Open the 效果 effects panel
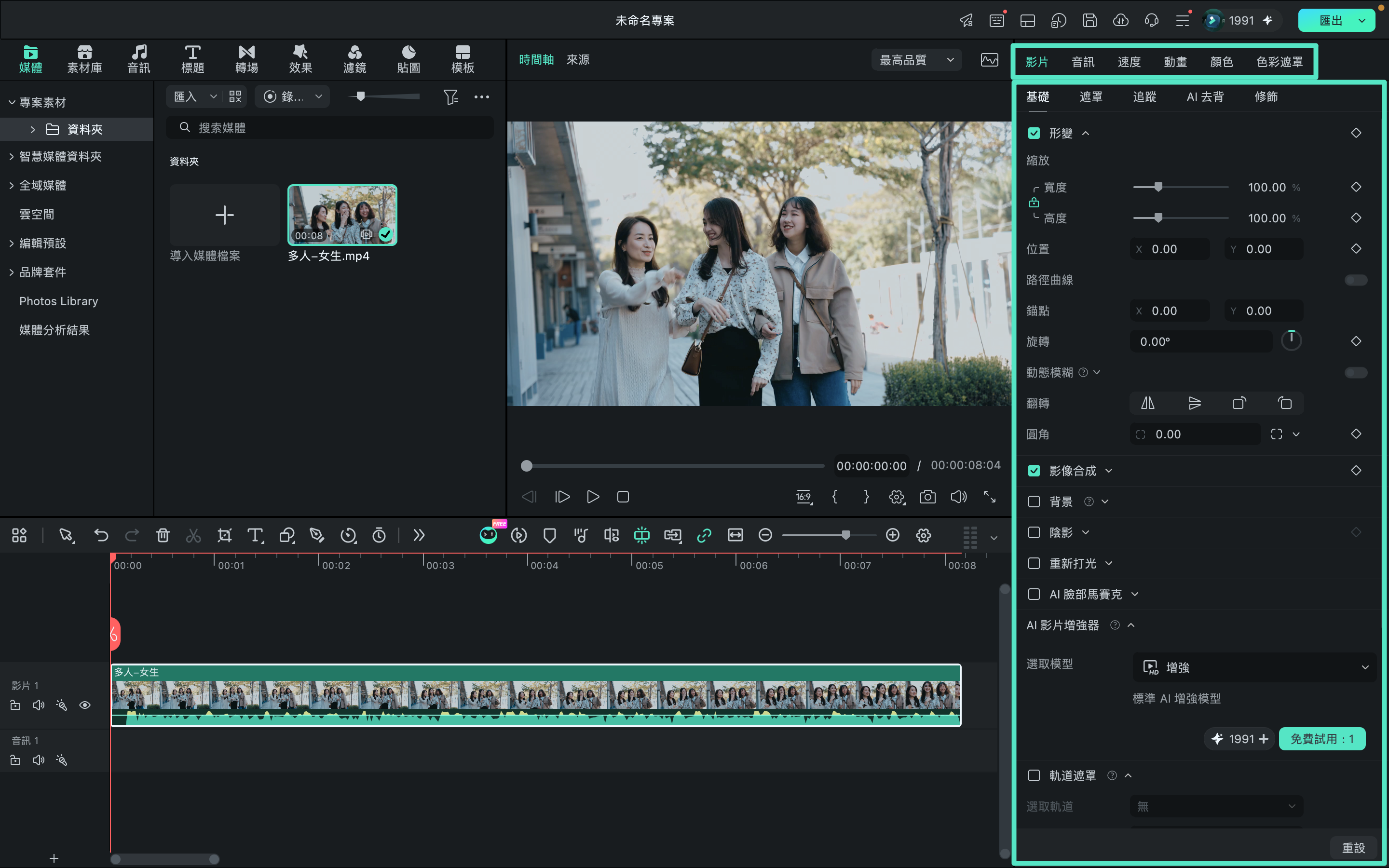 pos(300,59)
